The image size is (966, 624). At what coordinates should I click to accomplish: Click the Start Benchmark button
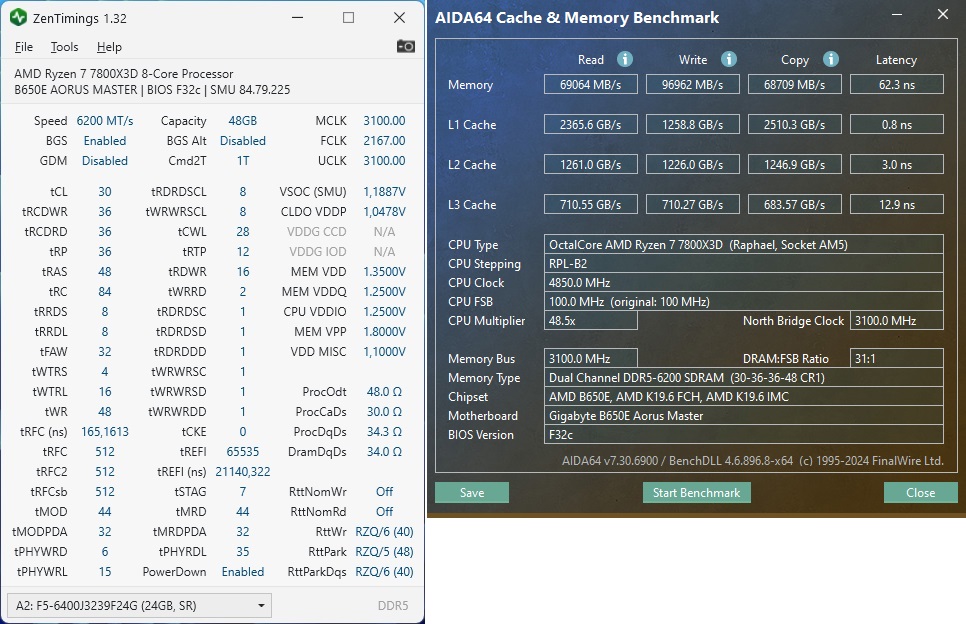[696, 493]
